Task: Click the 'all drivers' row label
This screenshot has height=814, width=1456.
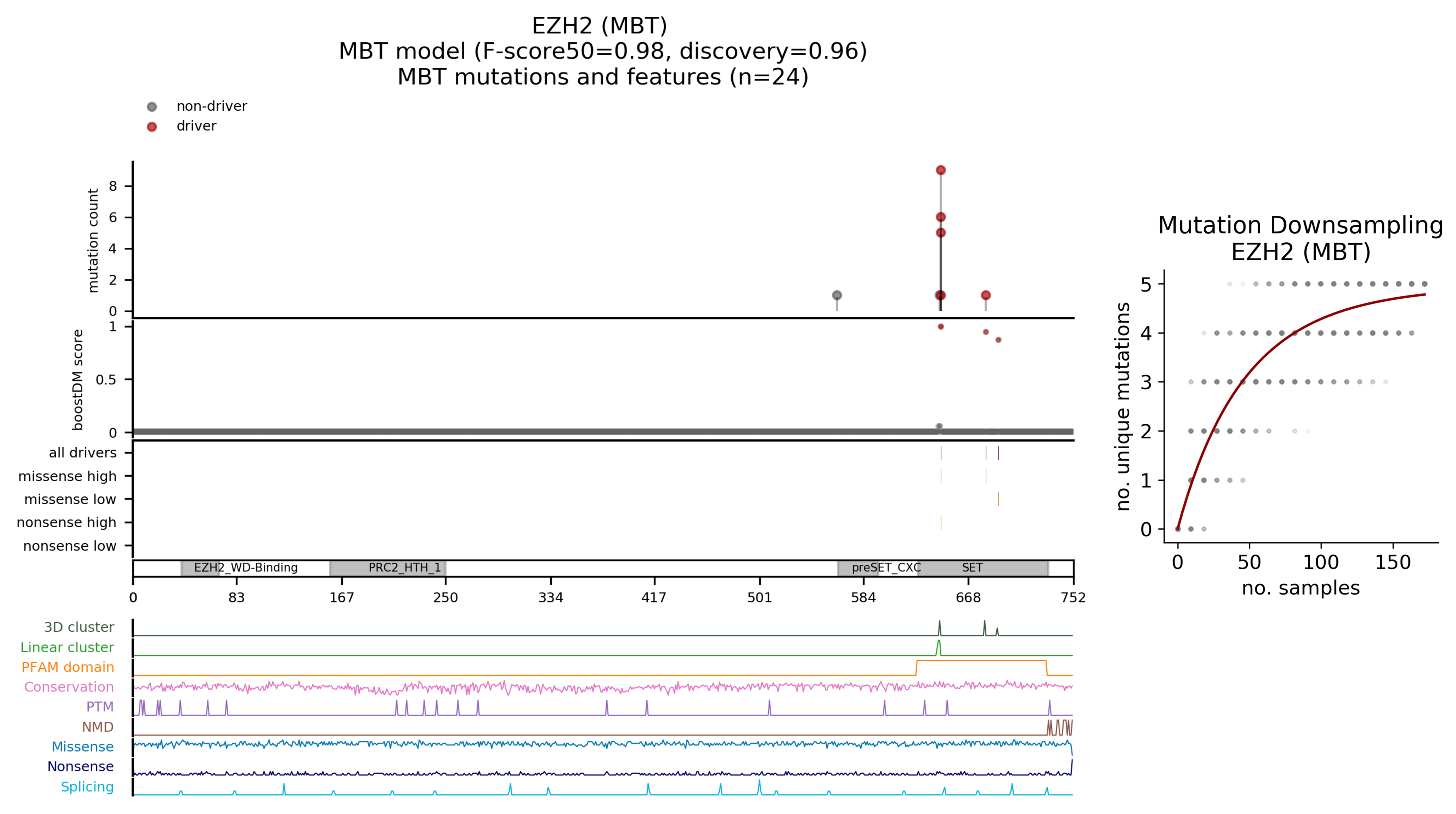Action: [83, 453]
